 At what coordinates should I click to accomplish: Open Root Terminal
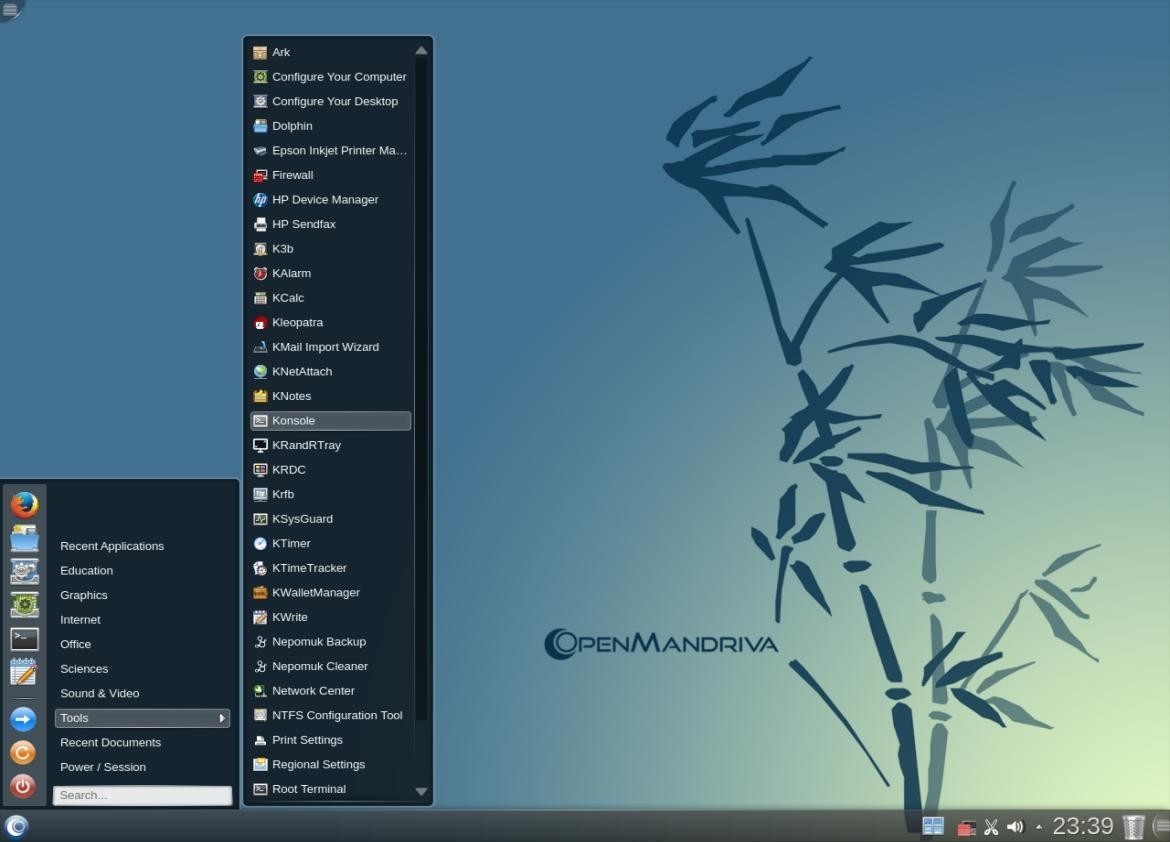point(331,789)
